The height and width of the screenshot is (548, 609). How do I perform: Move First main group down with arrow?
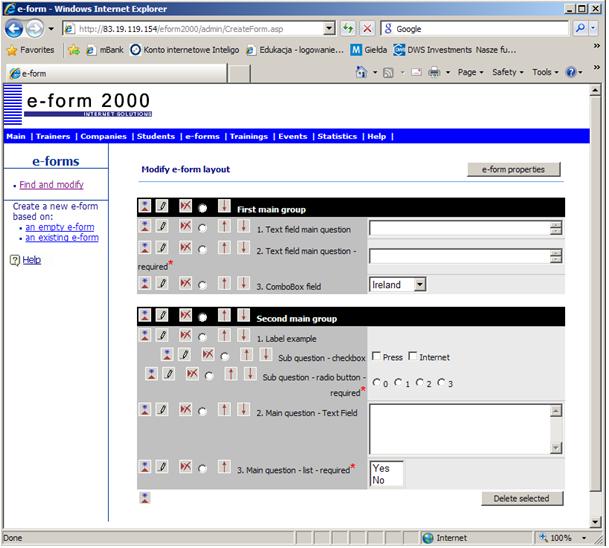pyautogui.click(x=224, y=206)
